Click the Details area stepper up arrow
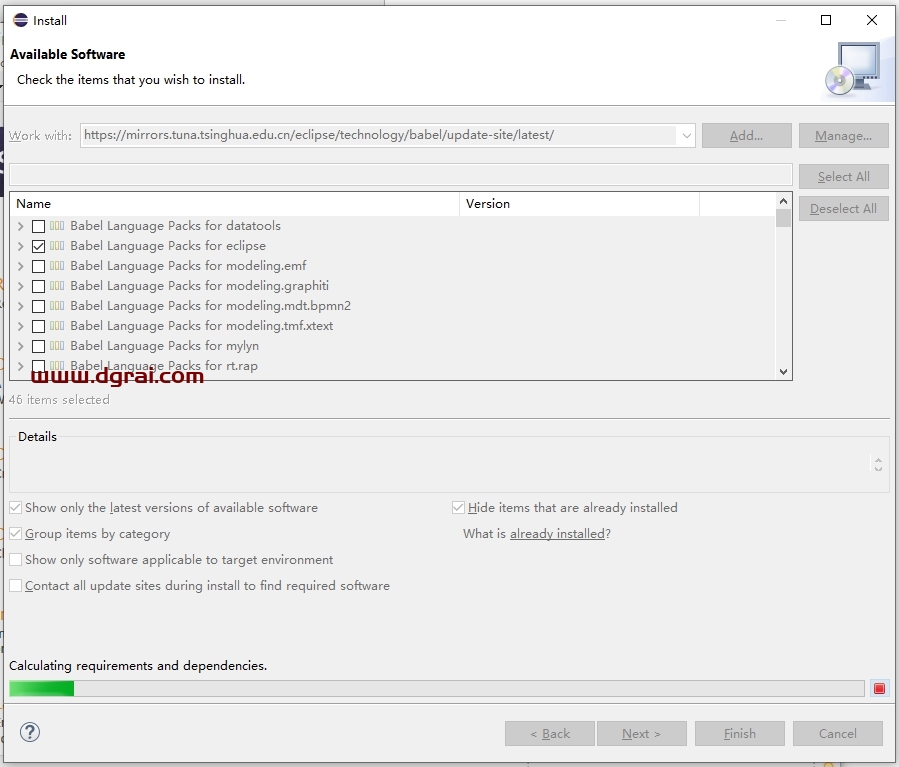This screenshot has height=767, width=899. pos(878,459)
